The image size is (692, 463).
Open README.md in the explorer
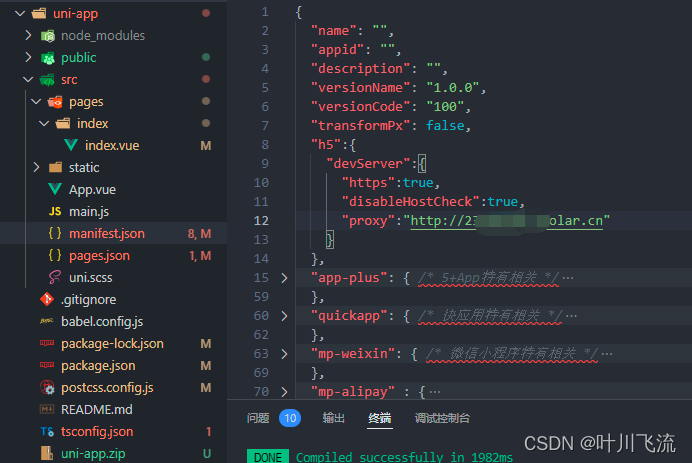tap(97, 410)
